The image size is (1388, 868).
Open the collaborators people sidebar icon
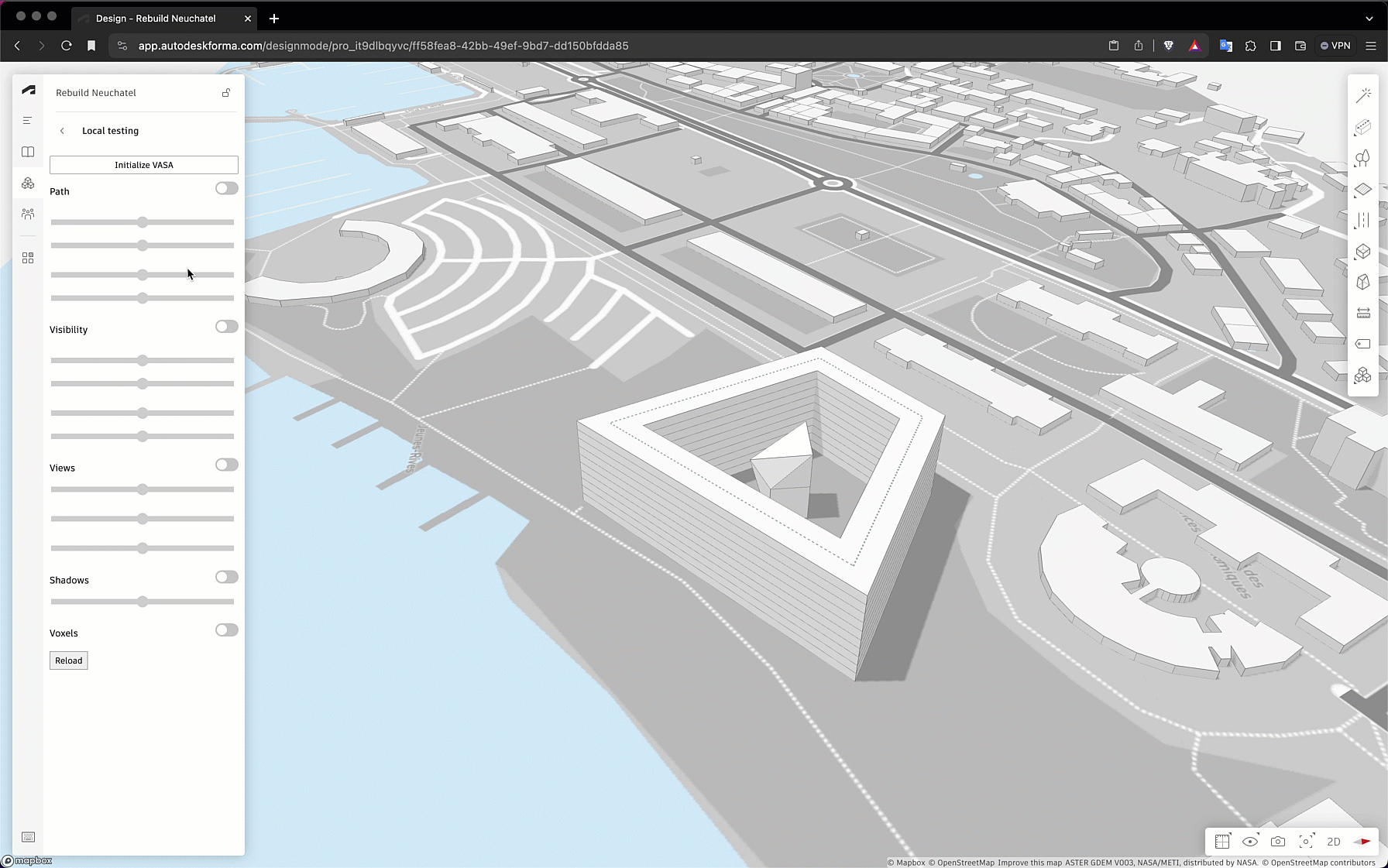click(x=28, y=214)
